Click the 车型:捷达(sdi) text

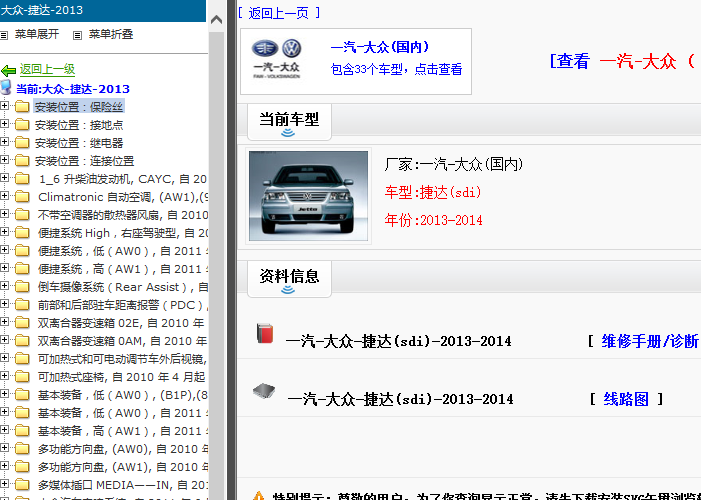[433, 192]
